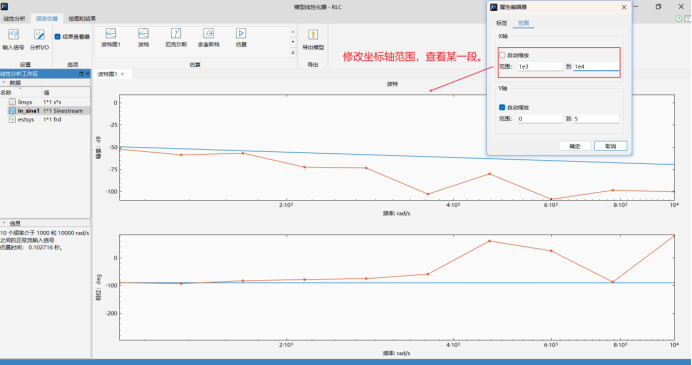The width and height of the screenshot is (692, 365).
Task: Click the 名称 column header
Action: (x=21, y=93)
